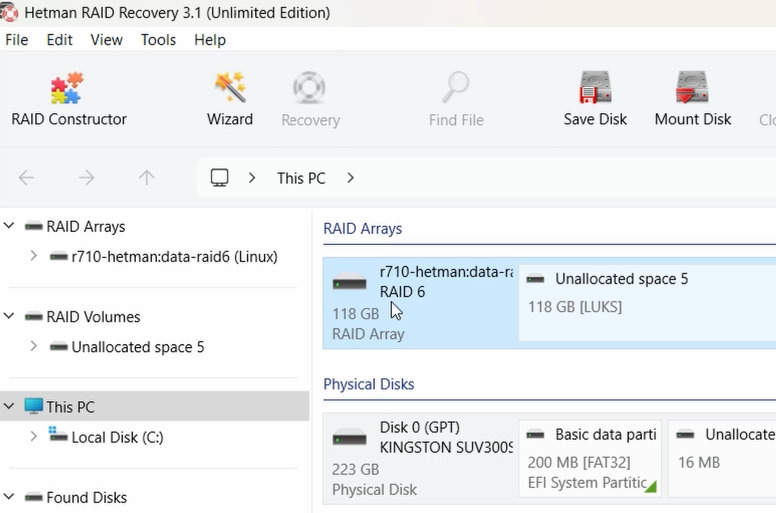Select the 118 GB RAID Array card

pyautogui.click(x=421, y=303)
